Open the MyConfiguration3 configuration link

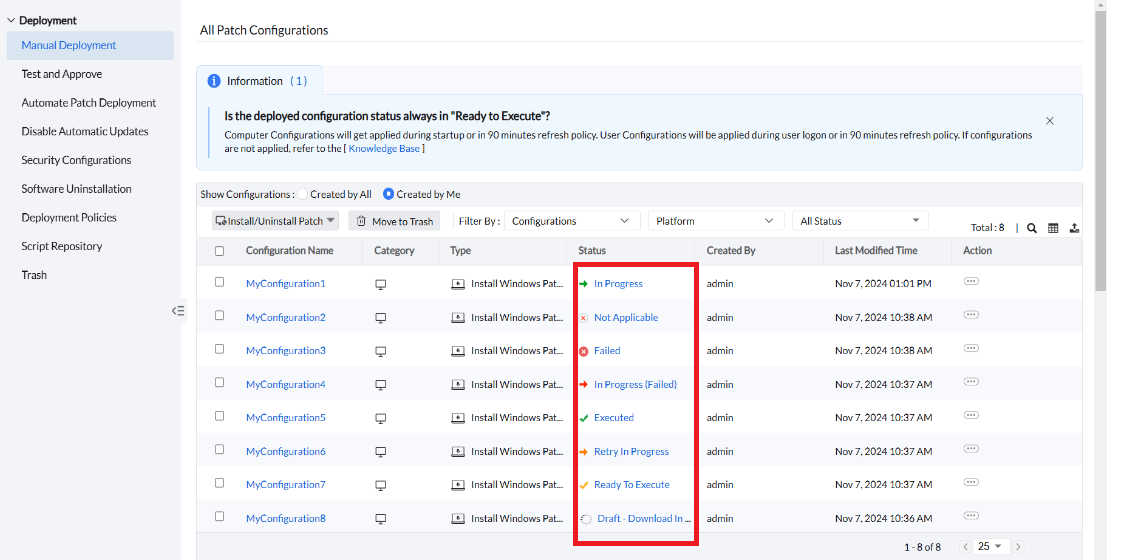(286, 350)
